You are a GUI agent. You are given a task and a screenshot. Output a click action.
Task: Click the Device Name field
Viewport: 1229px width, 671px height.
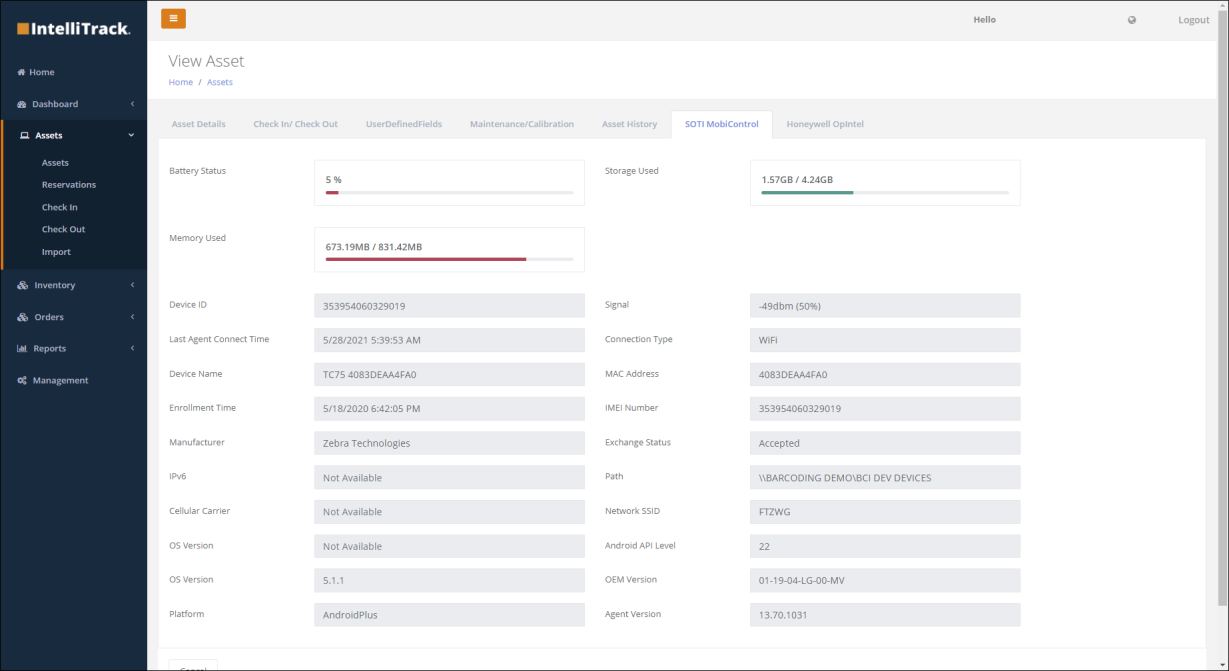pos(449,374)
